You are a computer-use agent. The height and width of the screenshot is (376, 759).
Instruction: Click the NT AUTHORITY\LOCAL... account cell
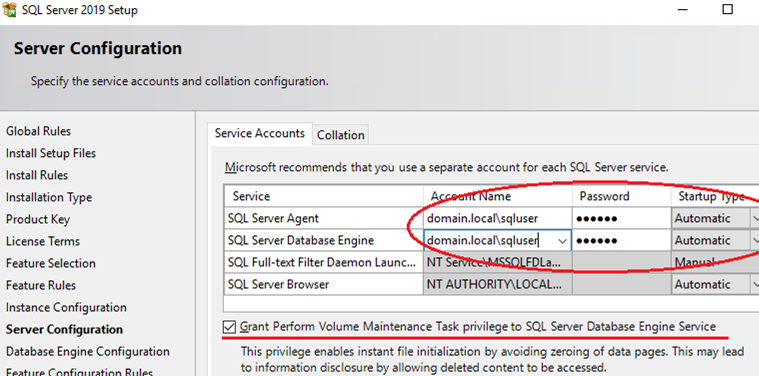coord(498,285)
